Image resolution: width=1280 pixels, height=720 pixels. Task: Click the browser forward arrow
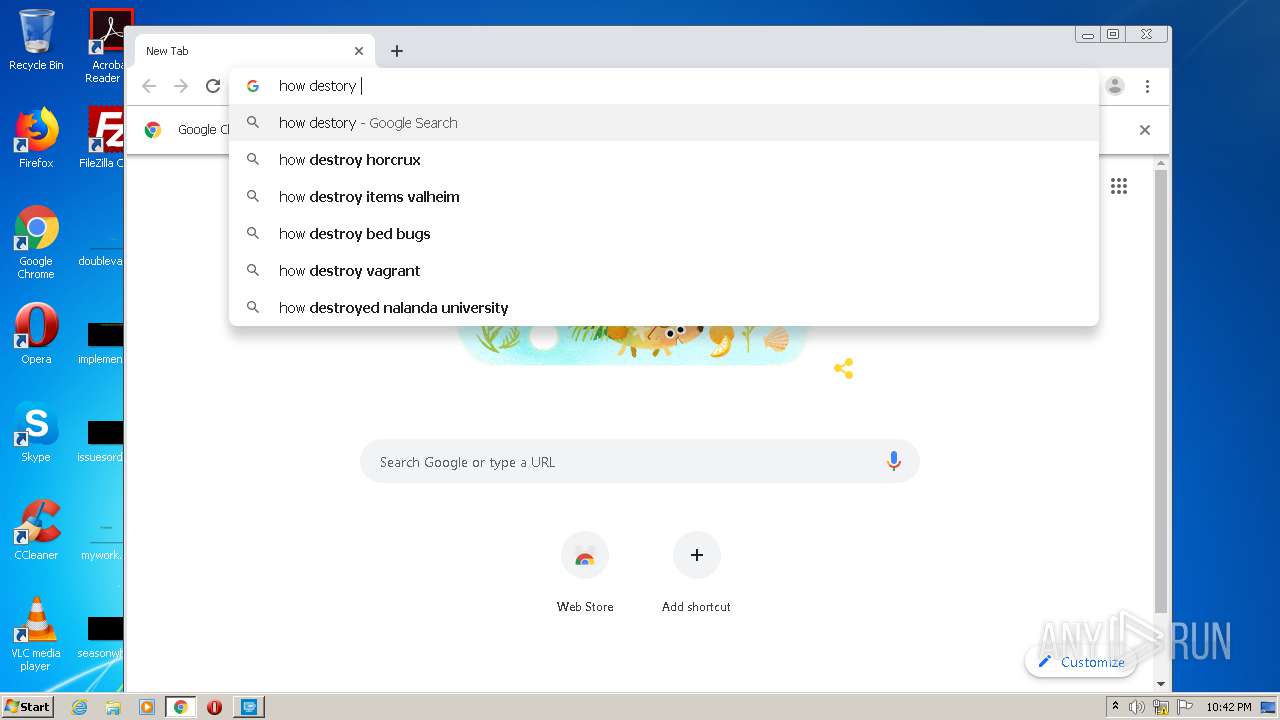coord(181,86)
